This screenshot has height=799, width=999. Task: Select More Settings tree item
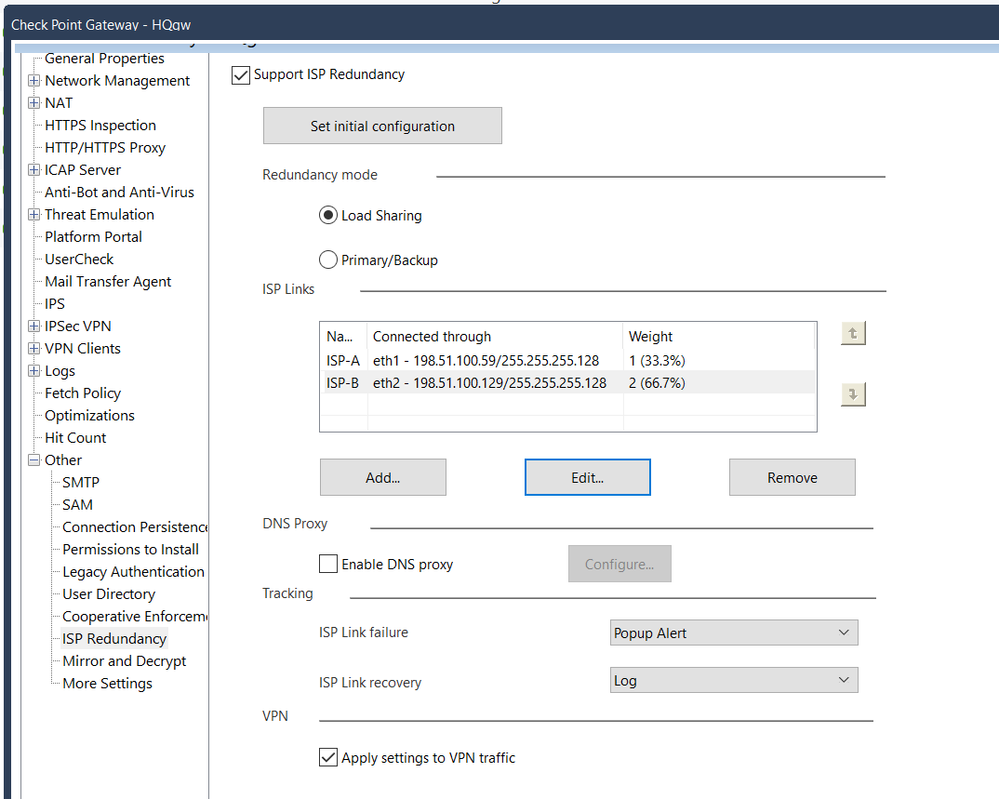tap(107, 683)
